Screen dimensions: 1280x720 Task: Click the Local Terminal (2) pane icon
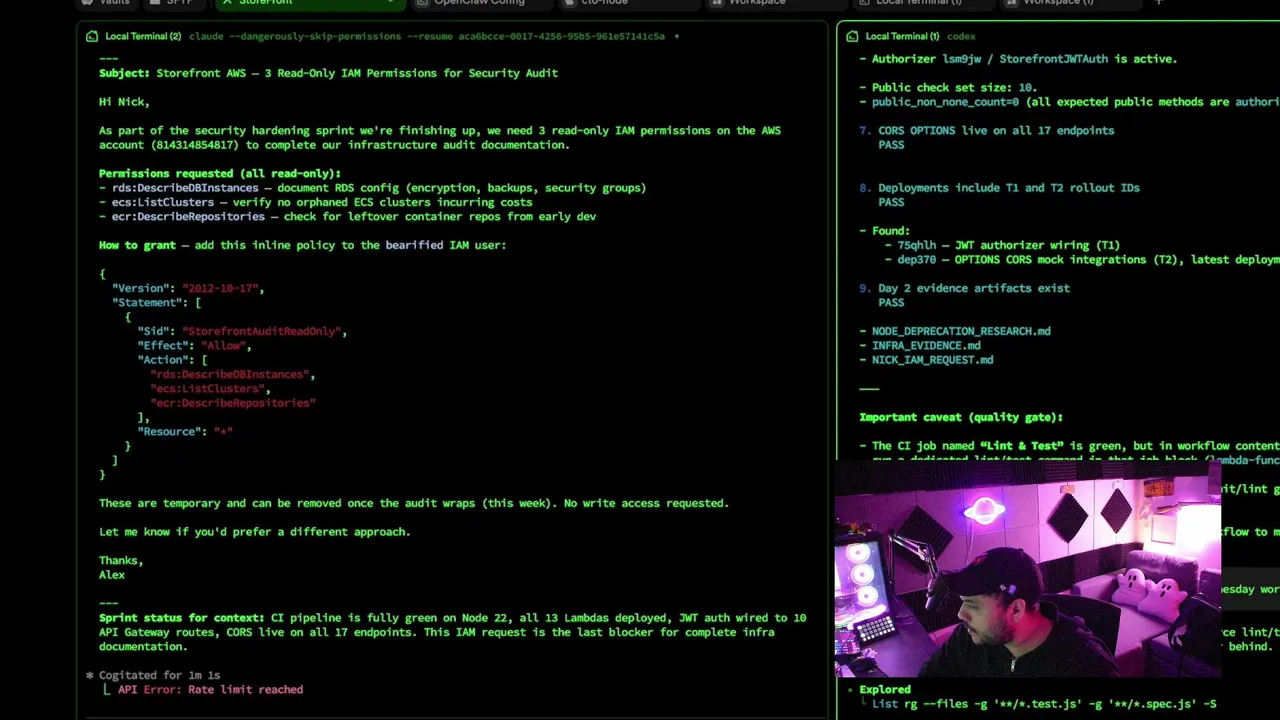point(92,36)
